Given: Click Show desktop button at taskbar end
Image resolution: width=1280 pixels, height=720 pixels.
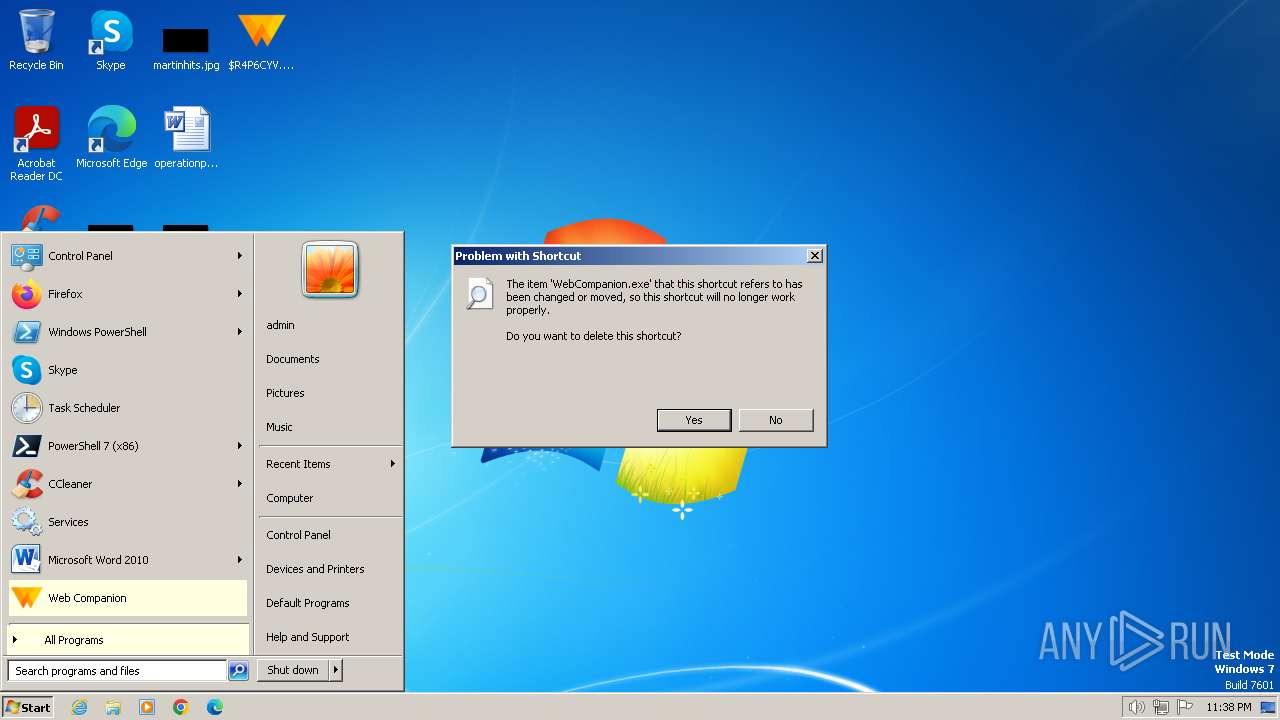Looking at the screenshot, I should (x=1268, y=707).
